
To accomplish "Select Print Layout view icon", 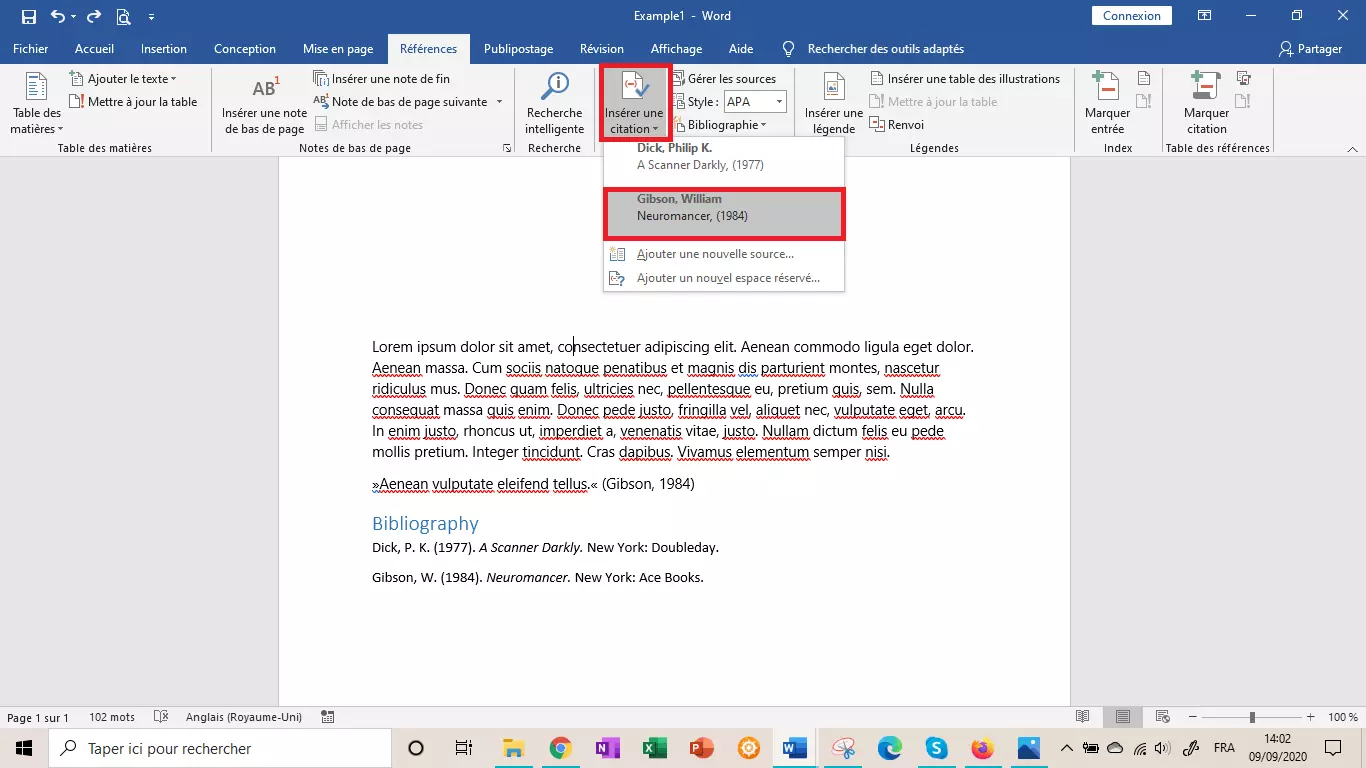I will 1123,717.
